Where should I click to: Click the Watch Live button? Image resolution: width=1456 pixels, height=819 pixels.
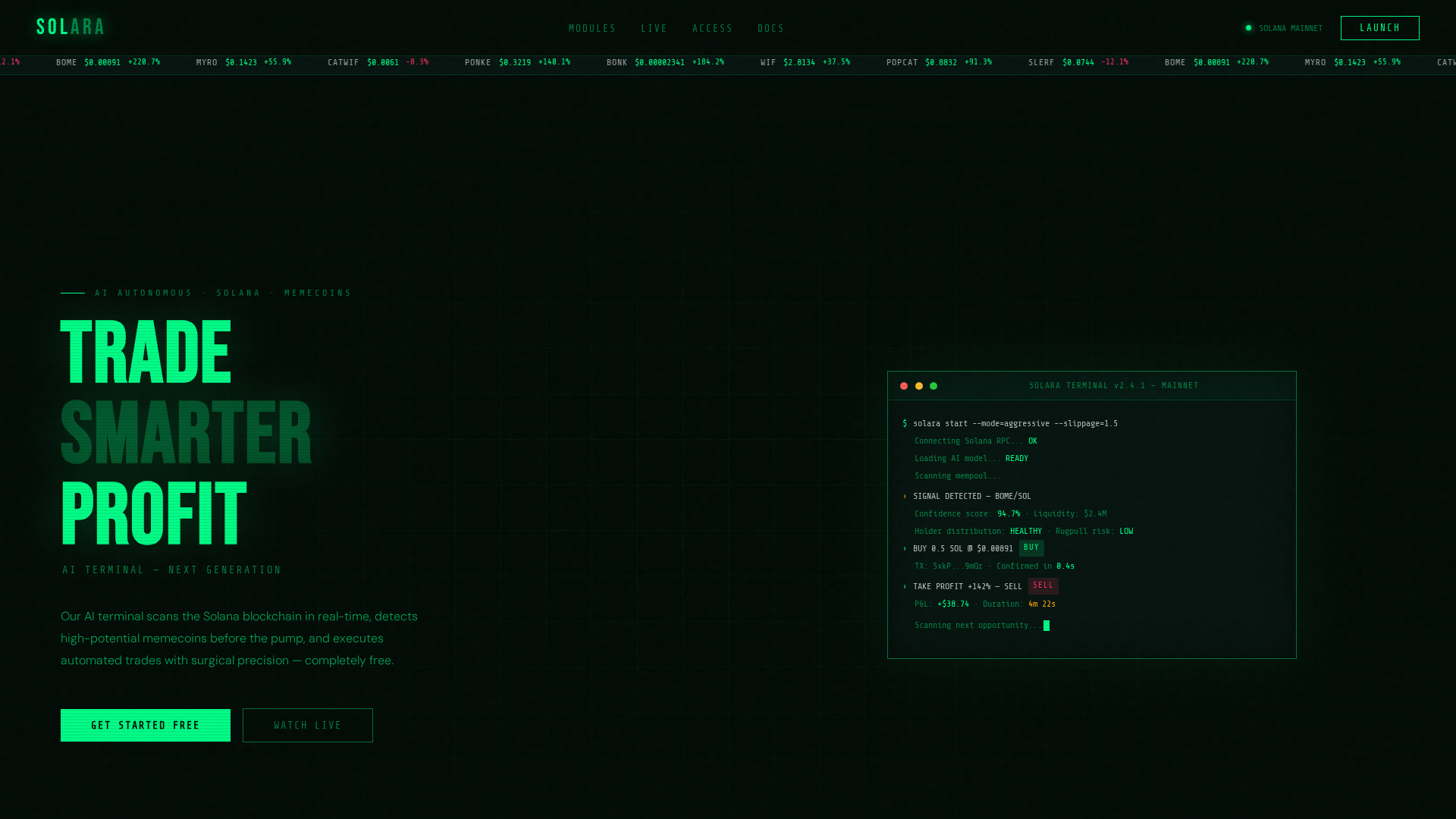[x=307, y=725]
